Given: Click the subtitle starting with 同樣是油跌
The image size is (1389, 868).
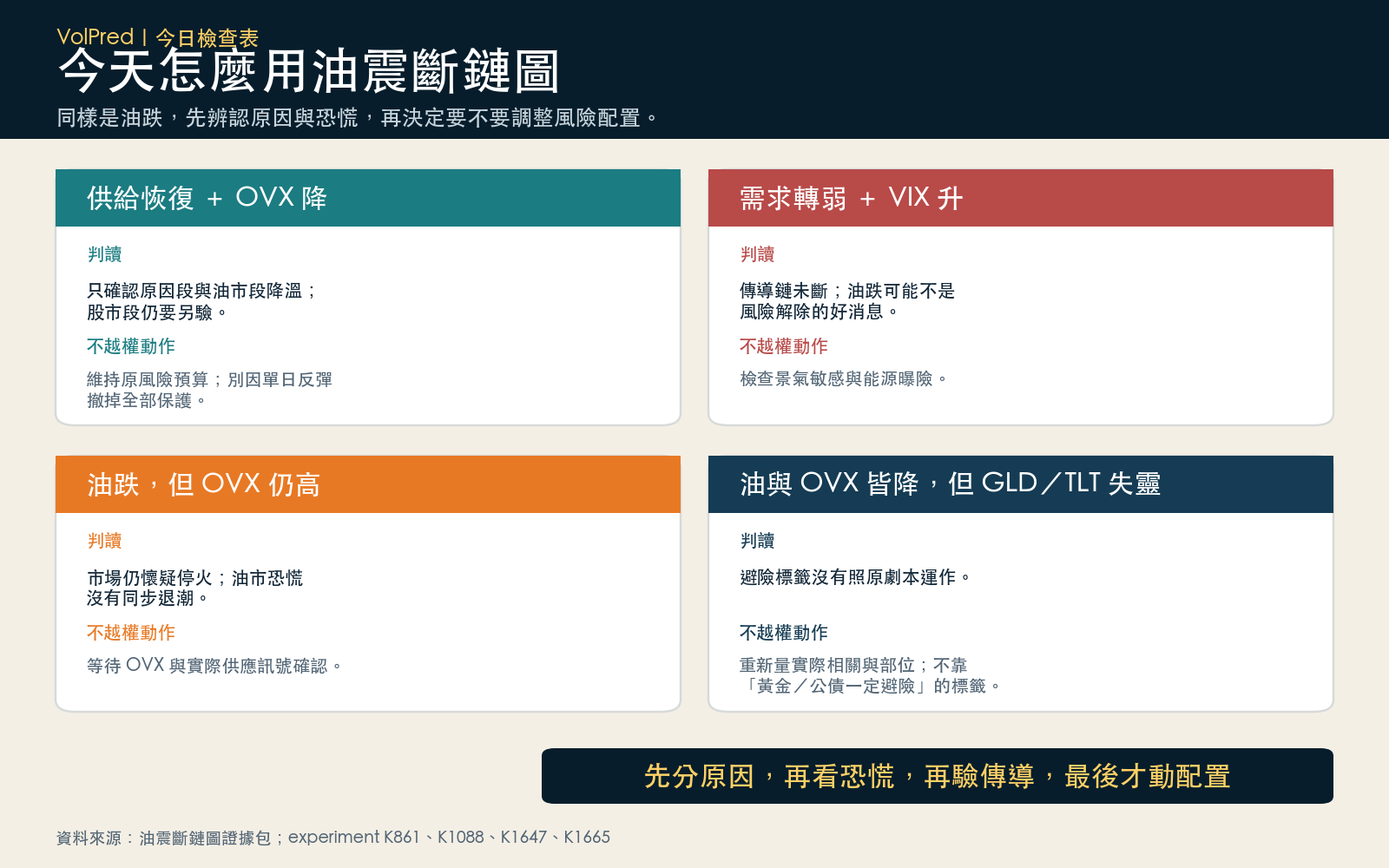Looking at the screenshot, I should click(x=358, y=118).
